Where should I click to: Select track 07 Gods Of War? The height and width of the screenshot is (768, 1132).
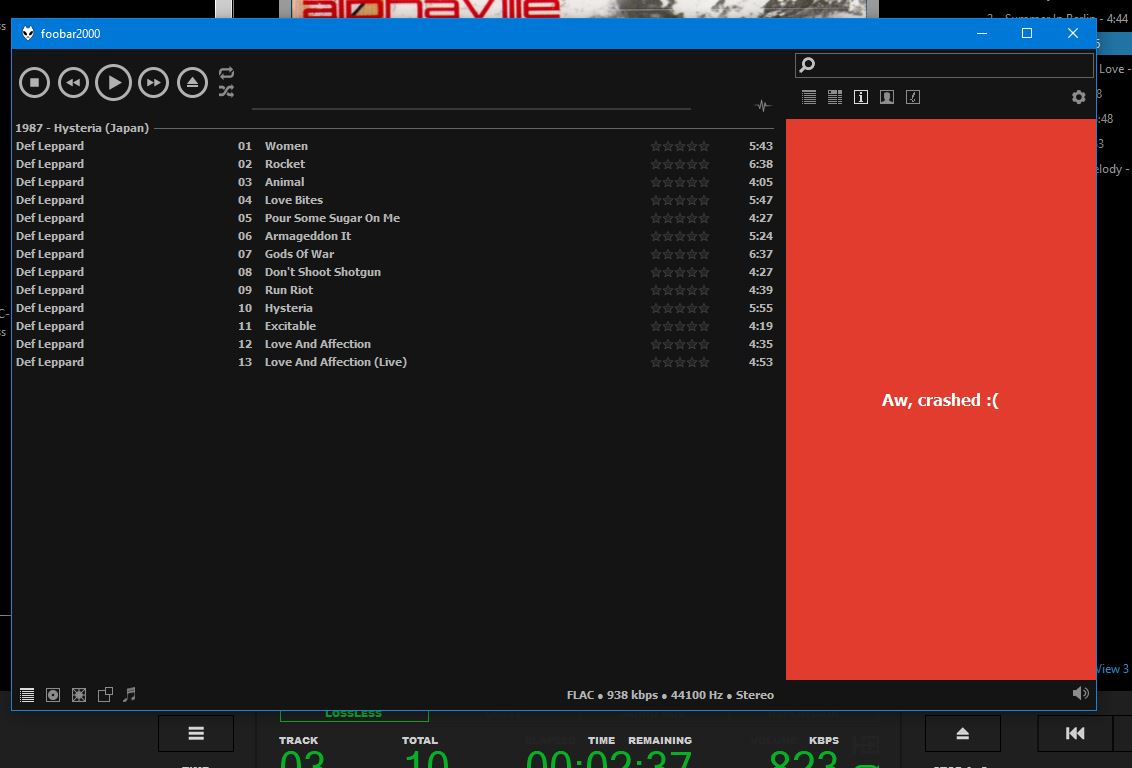394,254
